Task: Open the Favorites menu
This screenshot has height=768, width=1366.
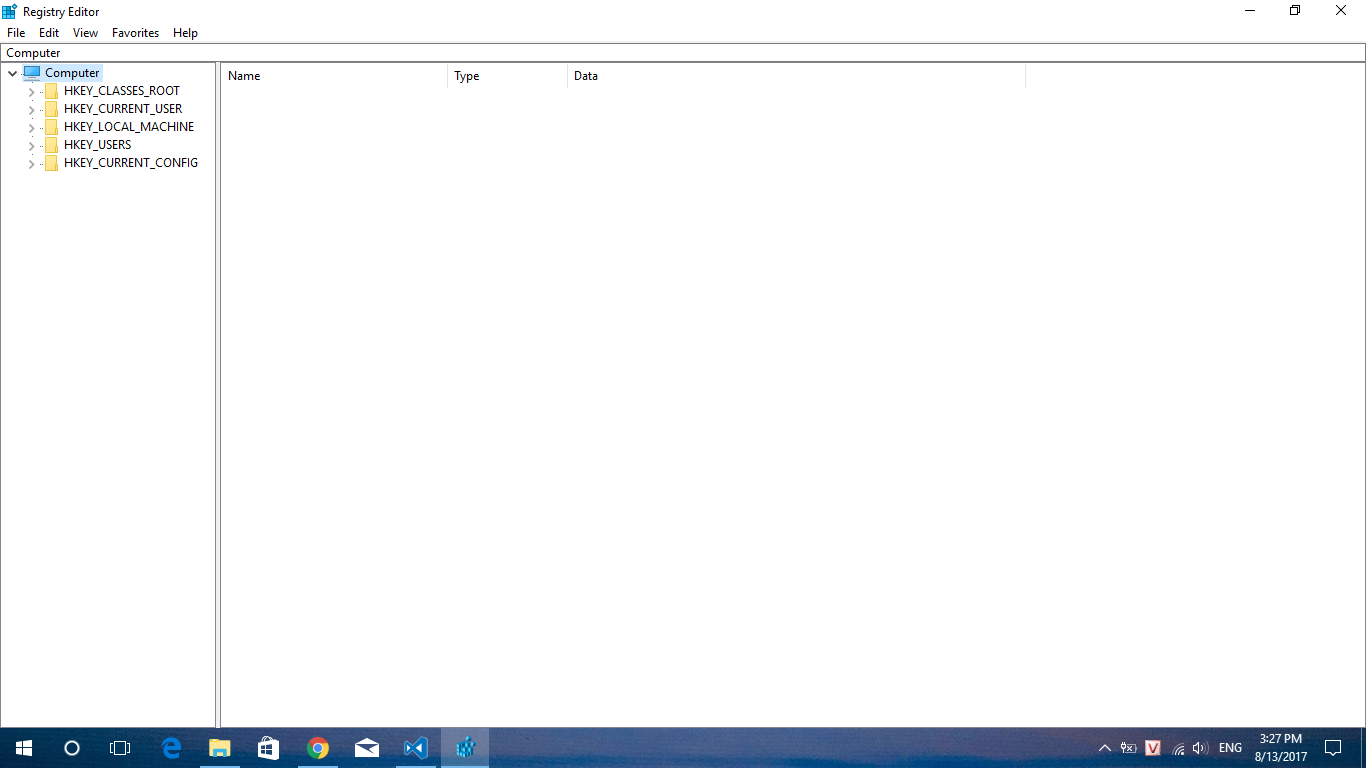Action: tap(135, 33)
